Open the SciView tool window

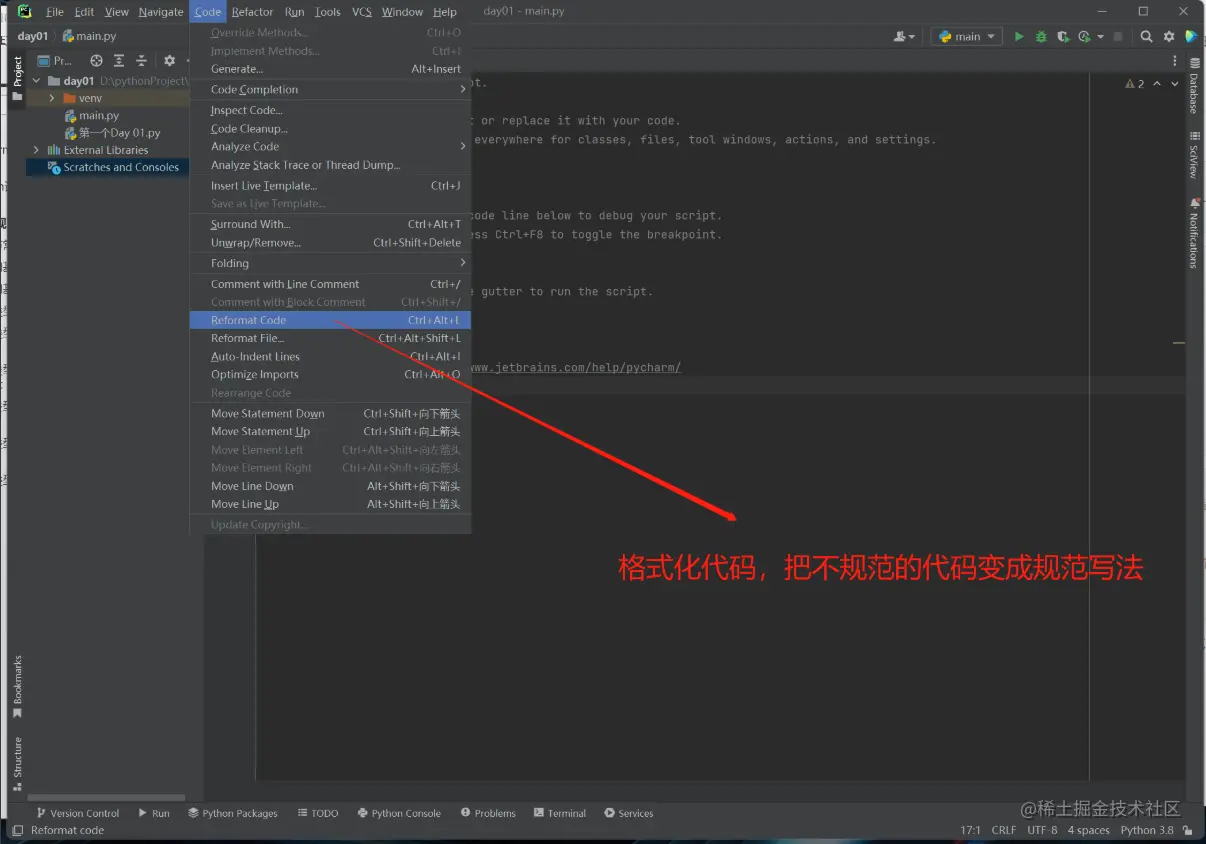[x=1194, y=155]
